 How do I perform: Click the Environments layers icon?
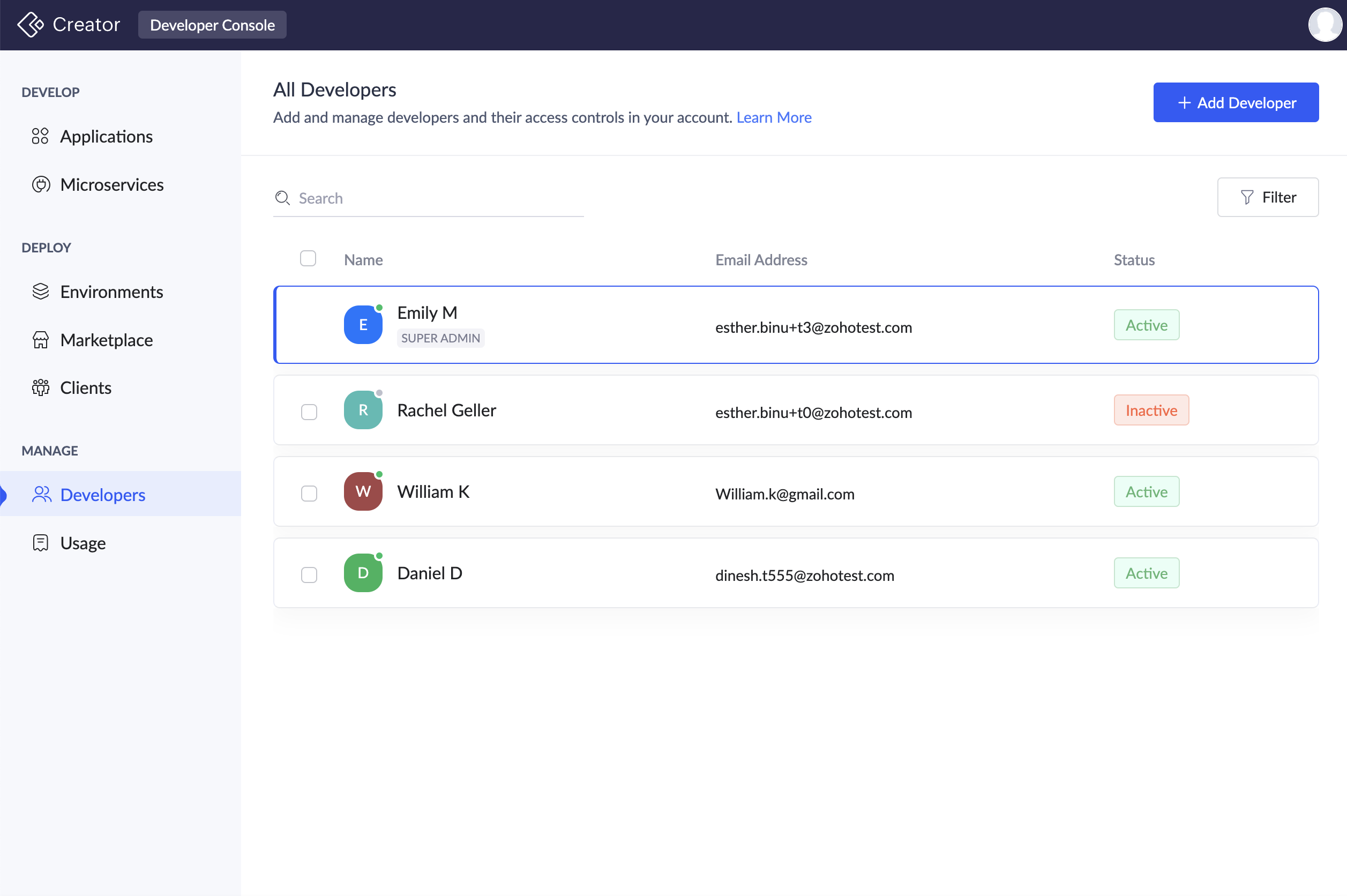(41, 292)
